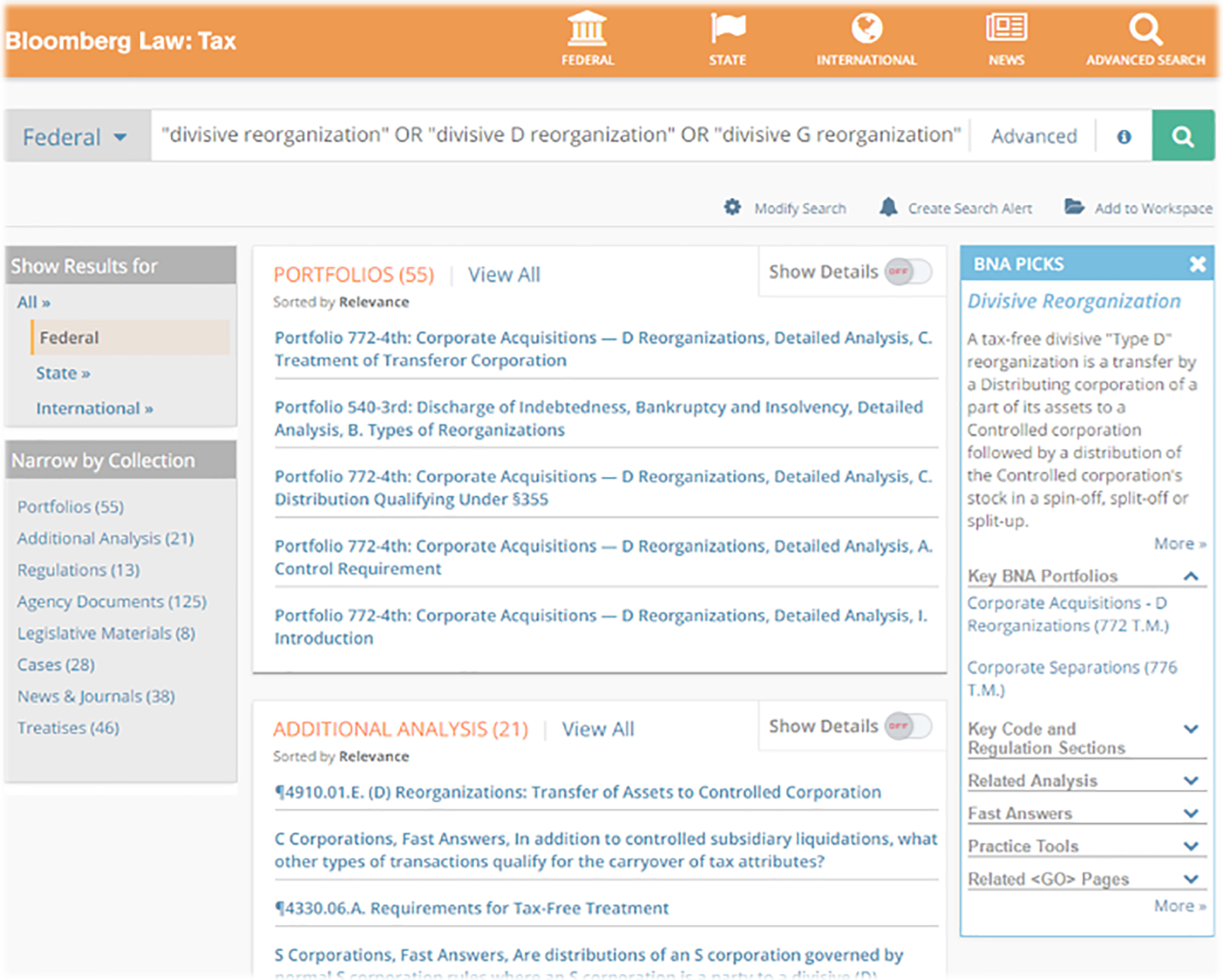Click the Modify Search gear icon
The height and width of the screenshot is (980, 1223).
click(x=734, y=208)
